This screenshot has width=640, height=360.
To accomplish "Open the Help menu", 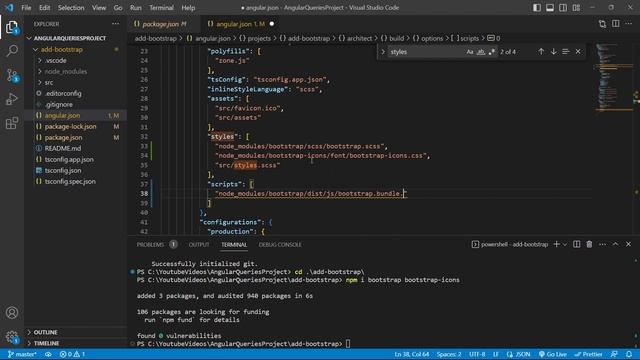I will [x=188, y=8].
